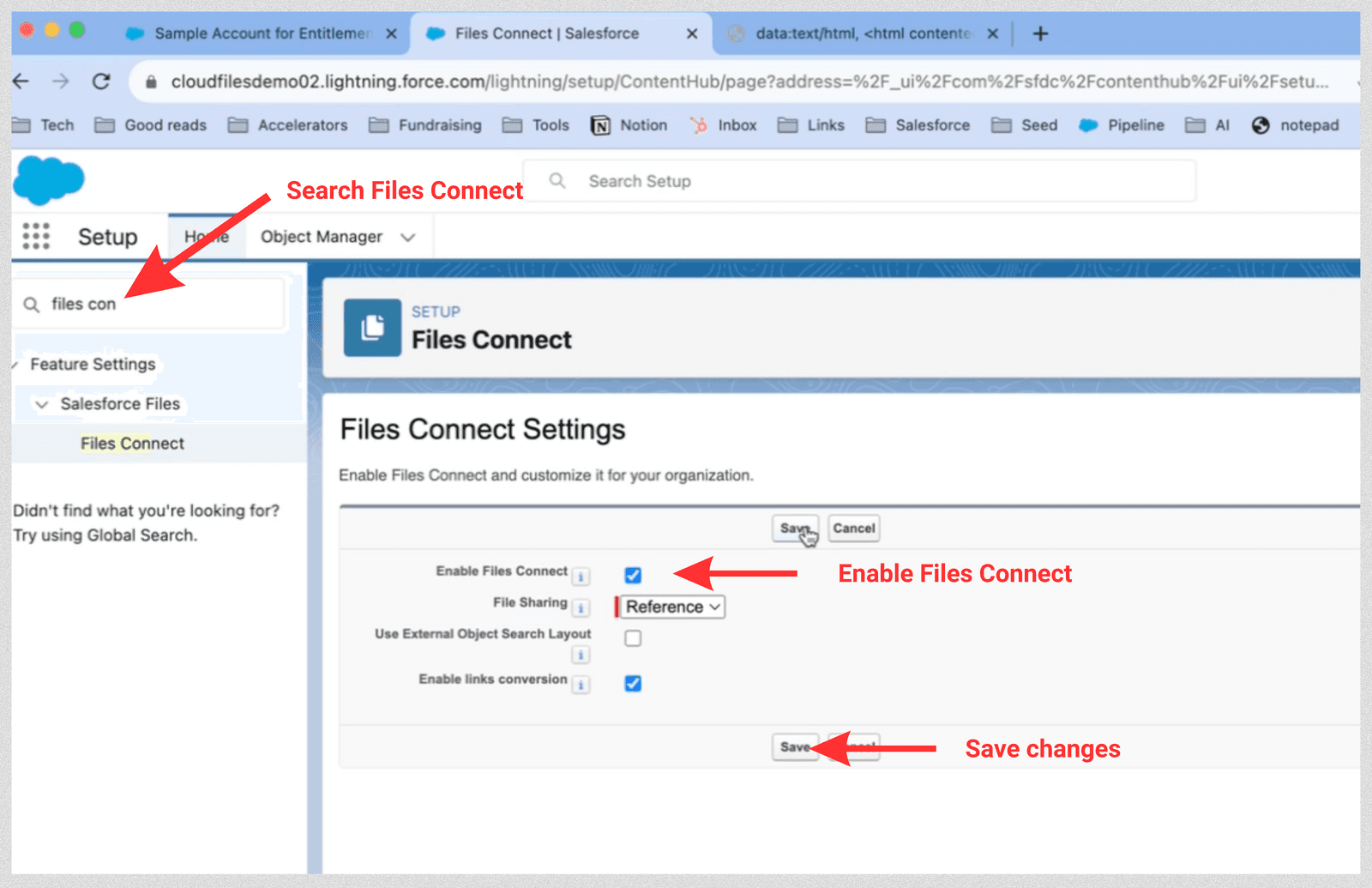Click the info icon beside File Sharing

(581, 607)
